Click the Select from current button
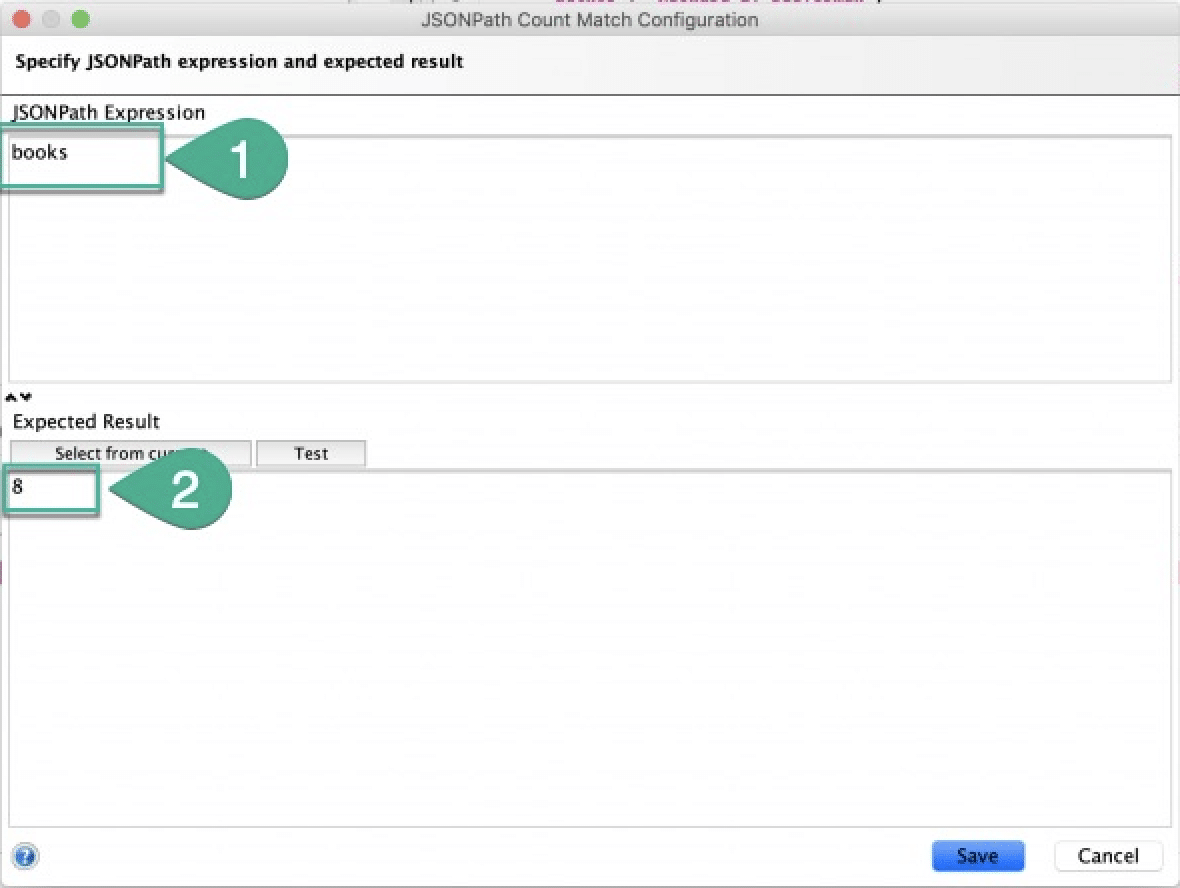This screenshot has height=888, width=1180. point(130,454)
